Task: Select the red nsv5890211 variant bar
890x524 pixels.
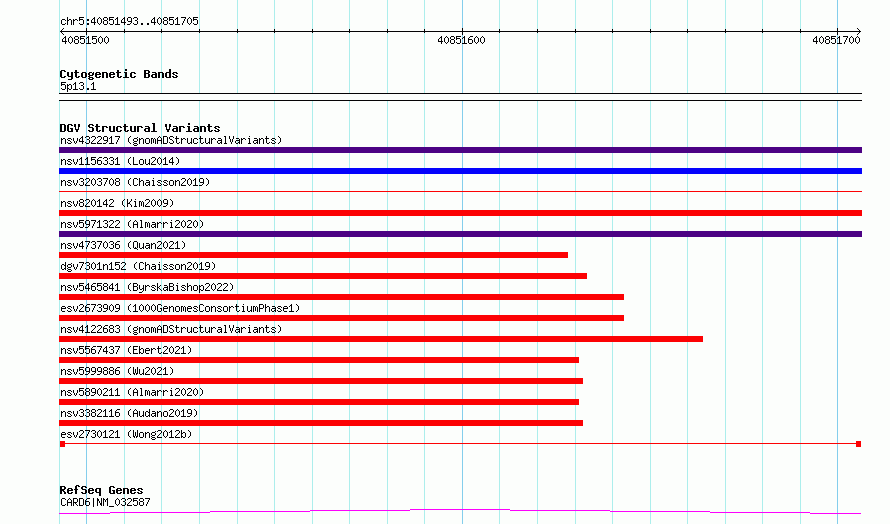Action: 319,402
